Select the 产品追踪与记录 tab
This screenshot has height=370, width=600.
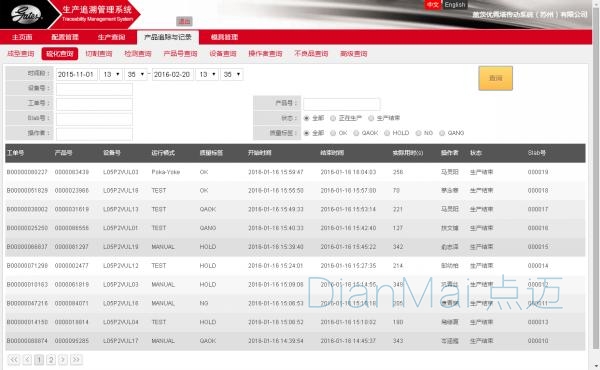pos(168,37)
